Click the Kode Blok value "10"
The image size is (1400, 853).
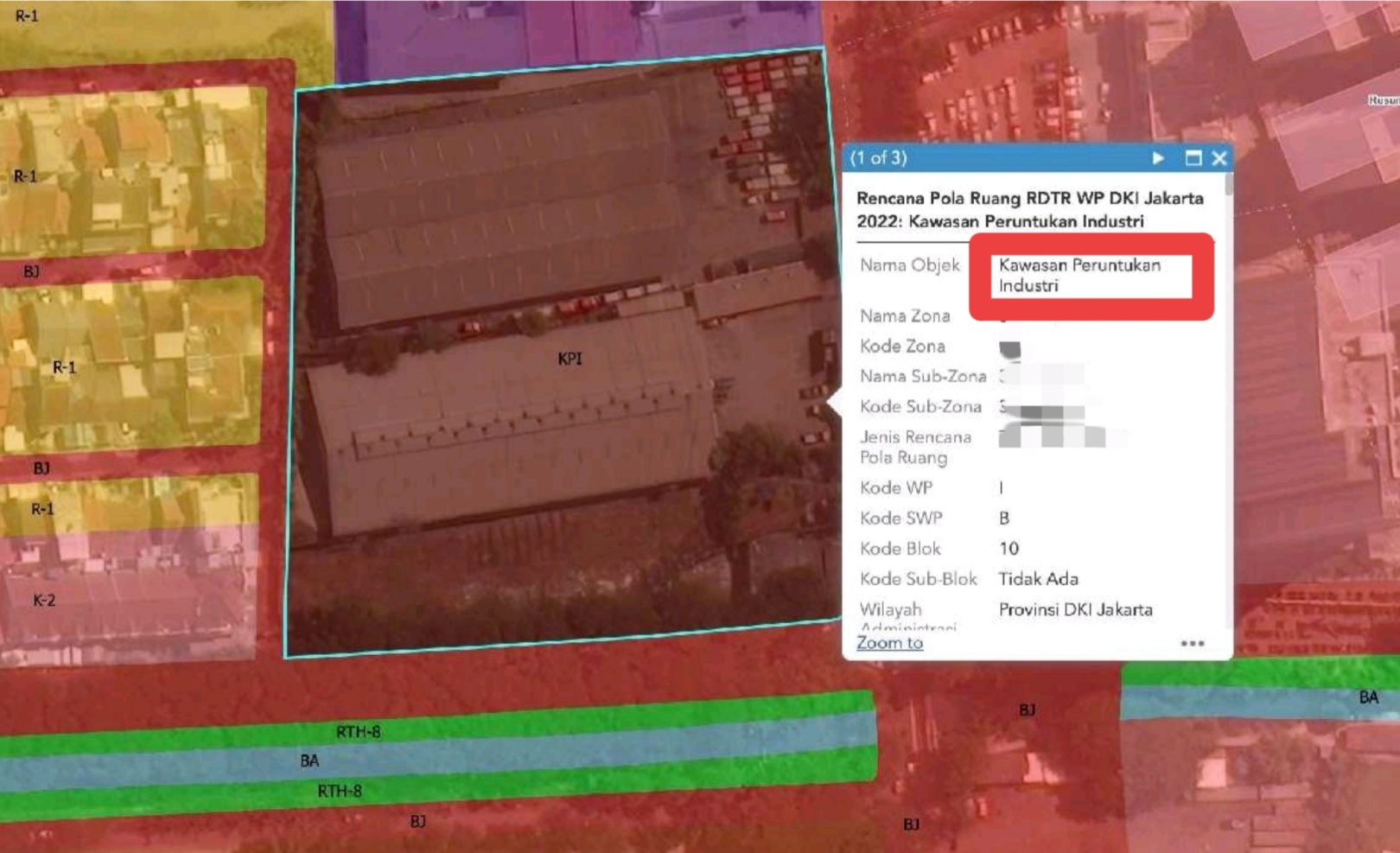click(1009, 549)
